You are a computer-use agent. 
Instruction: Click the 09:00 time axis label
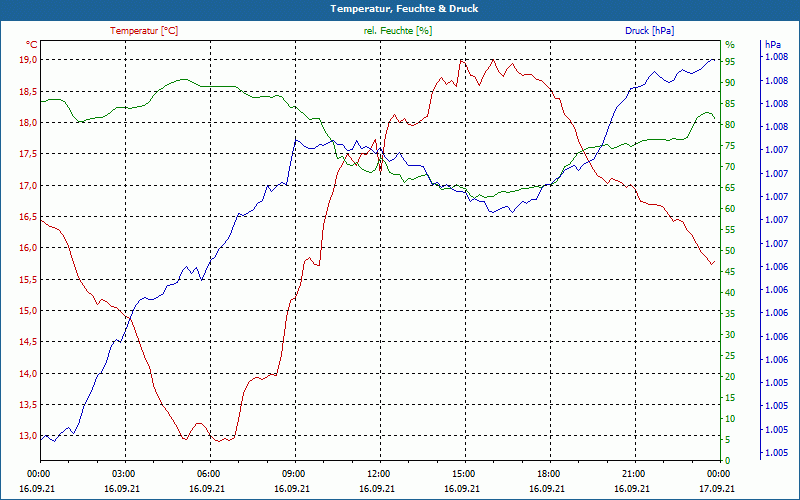click(x=293, y=474)
